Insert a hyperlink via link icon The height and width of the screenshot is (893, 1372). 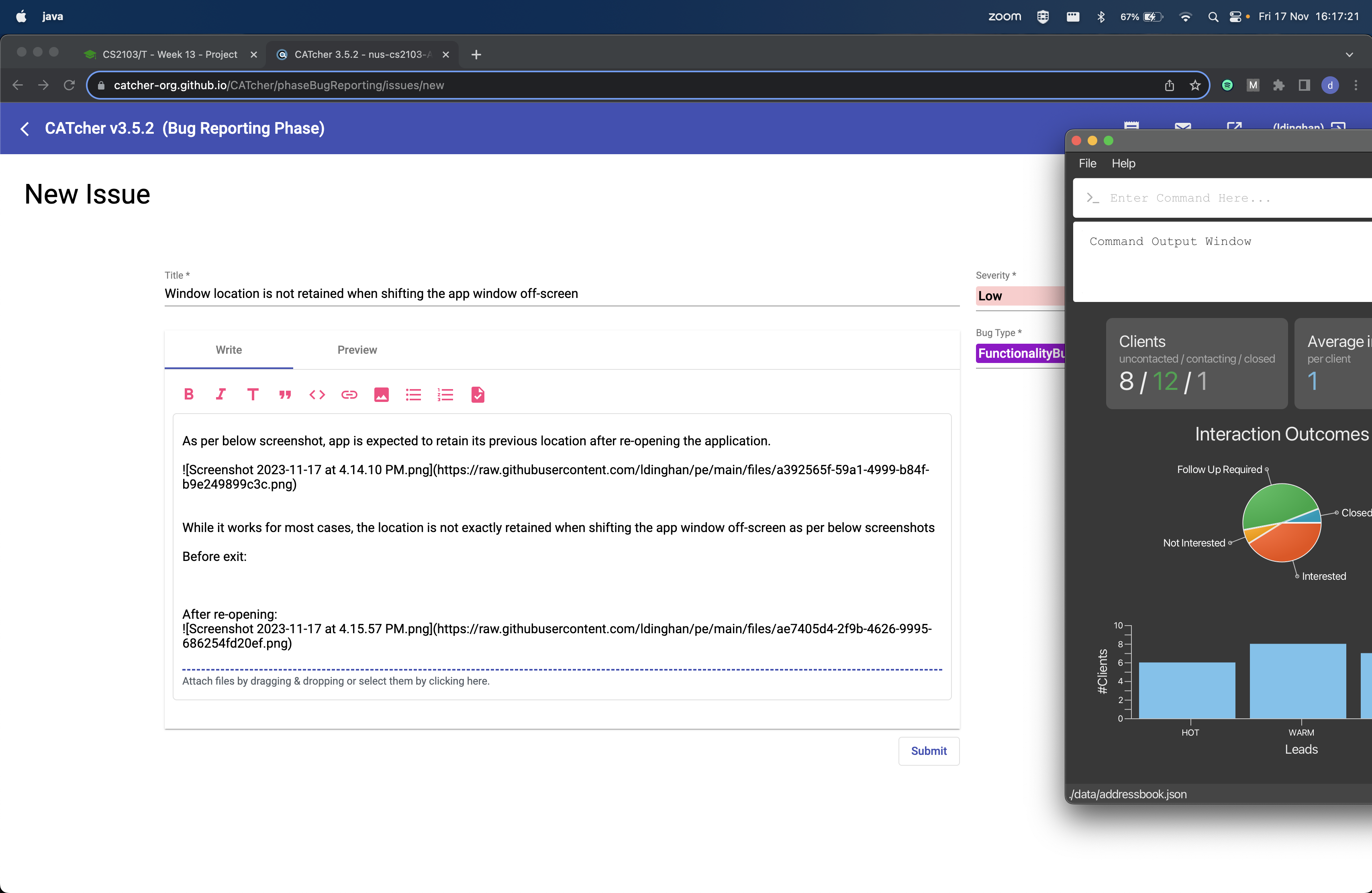(349, 395)
